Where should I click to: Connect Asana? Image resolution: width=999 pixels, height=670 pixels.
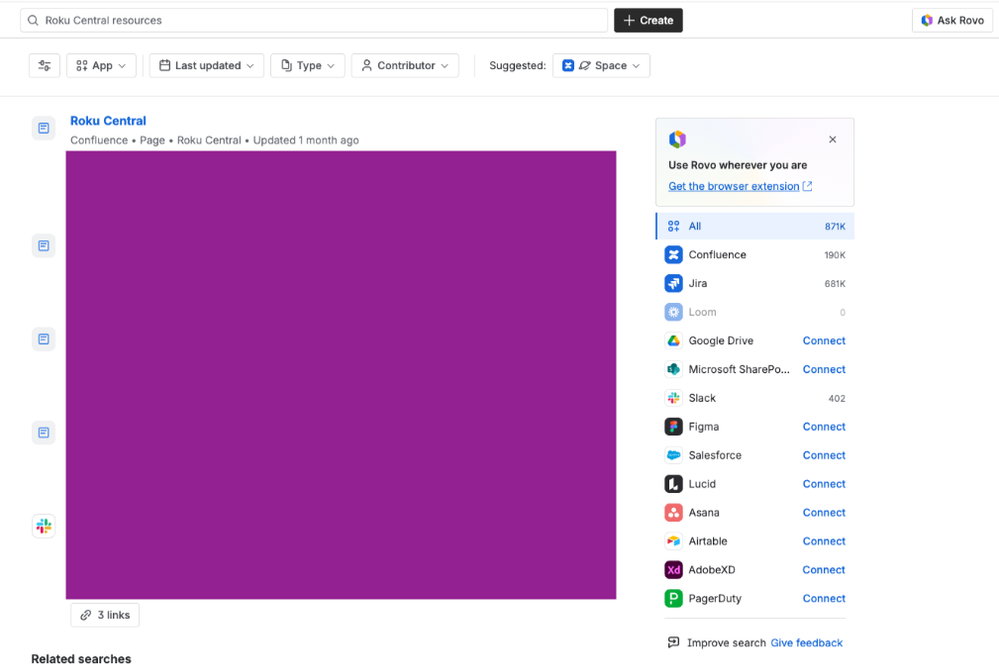pos(824,513)
